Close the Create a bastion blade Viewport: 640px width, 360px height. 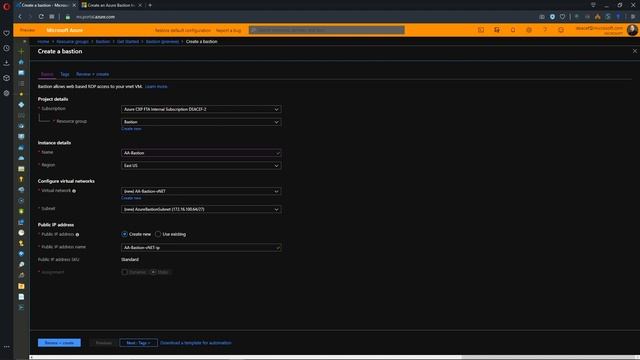pos(635,51)
